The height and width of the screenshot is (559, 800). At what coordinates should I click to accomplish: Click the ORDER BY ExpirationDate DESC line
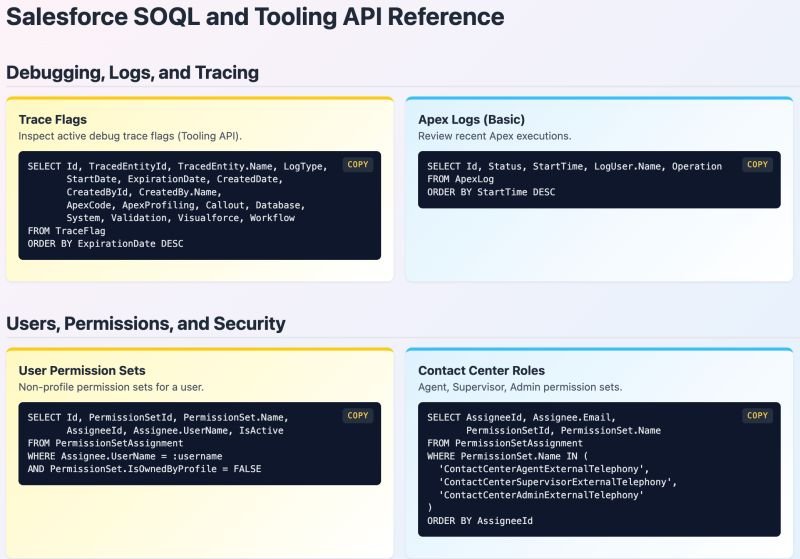pos(106,244)
